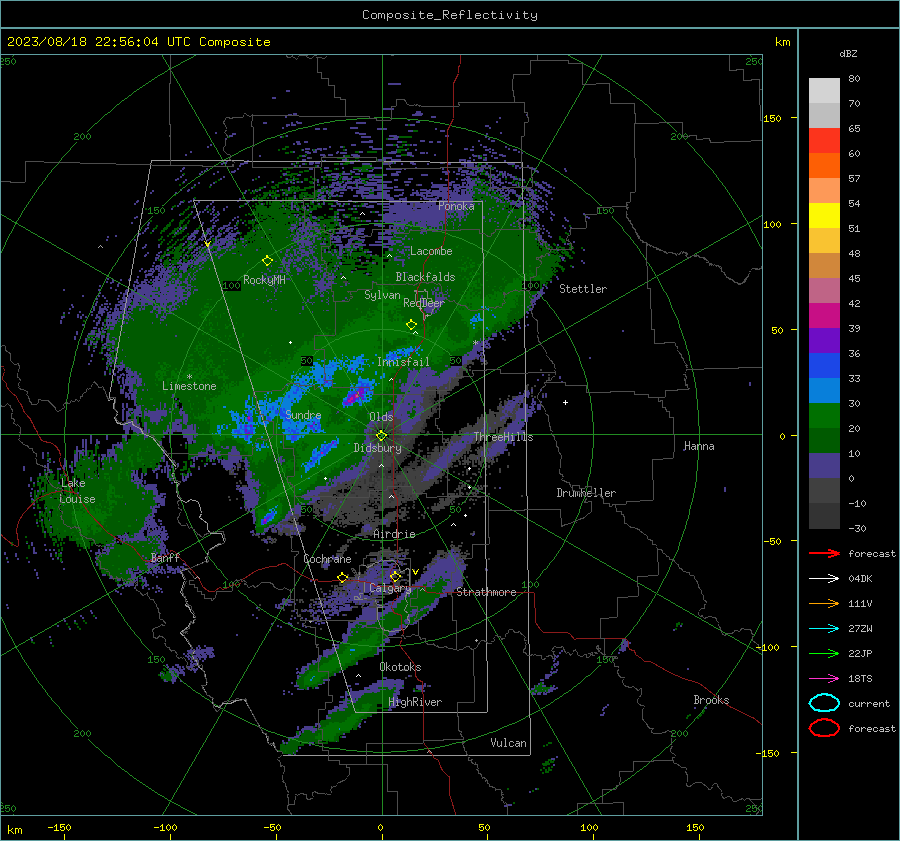Click the Innisfail city label
900x841 pixels.
click(x=403, y=362)
